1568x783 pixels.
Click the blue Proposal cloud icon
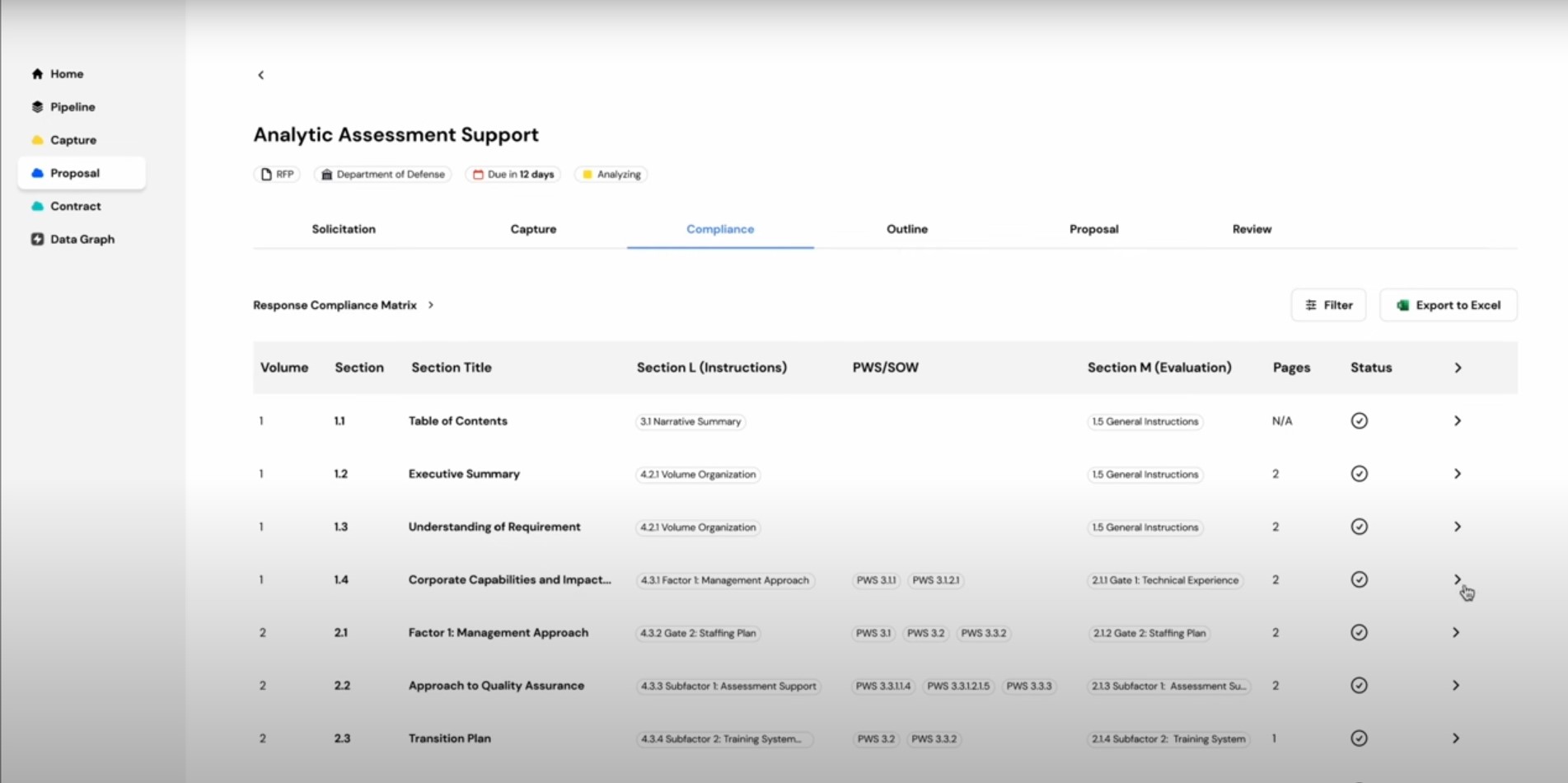37,173
